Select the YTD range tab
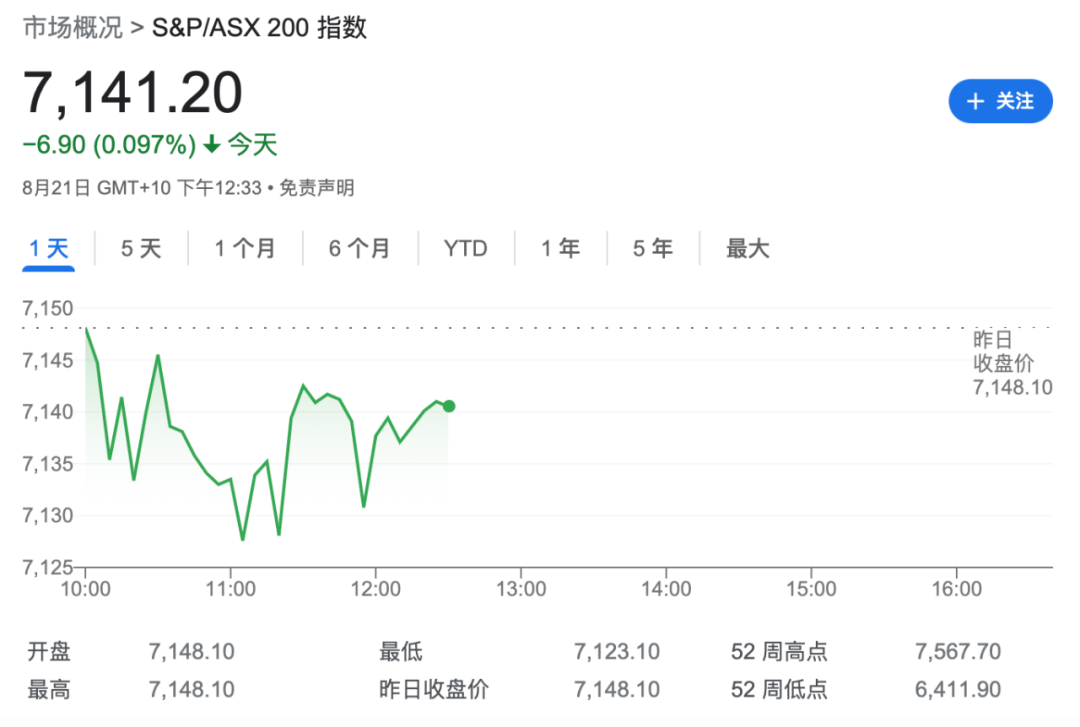 (466, 248)
